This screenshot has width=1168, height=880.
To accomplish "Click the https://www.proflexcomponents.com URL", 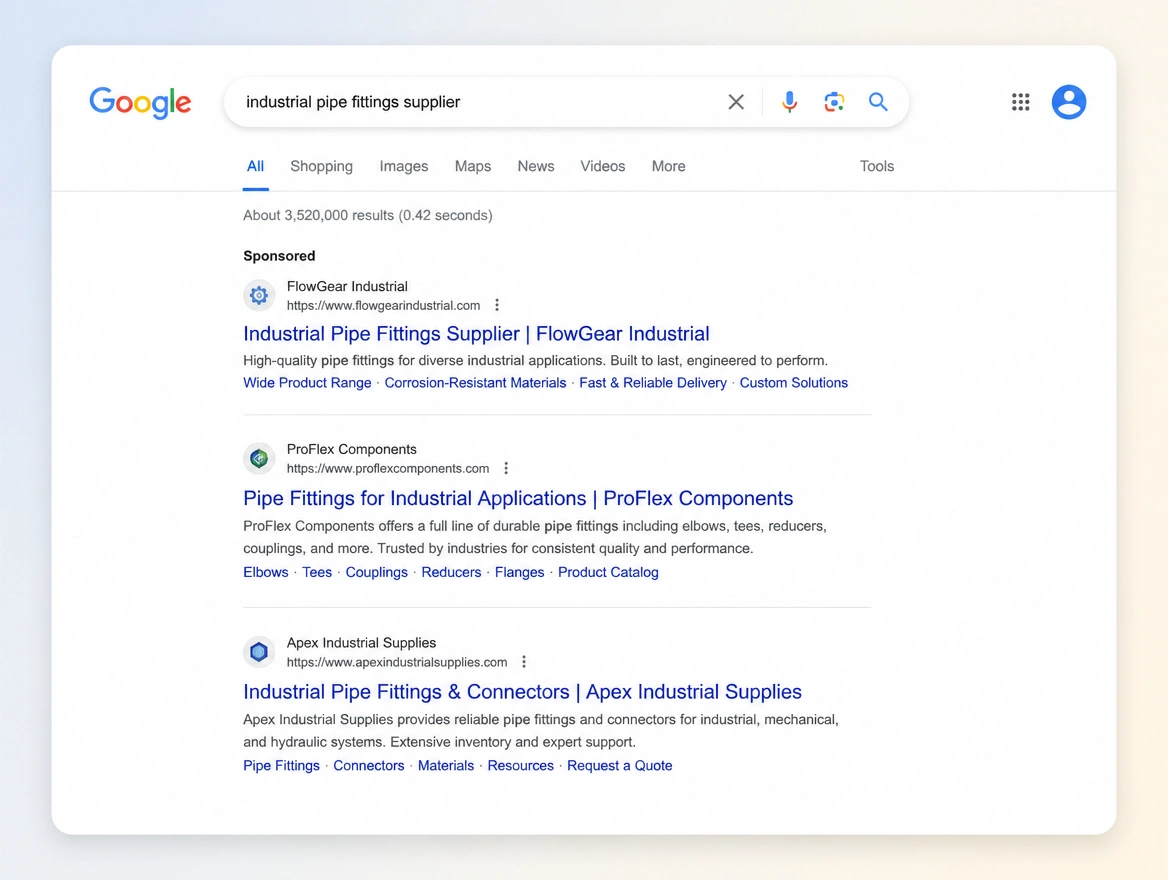I will (387, 469).
